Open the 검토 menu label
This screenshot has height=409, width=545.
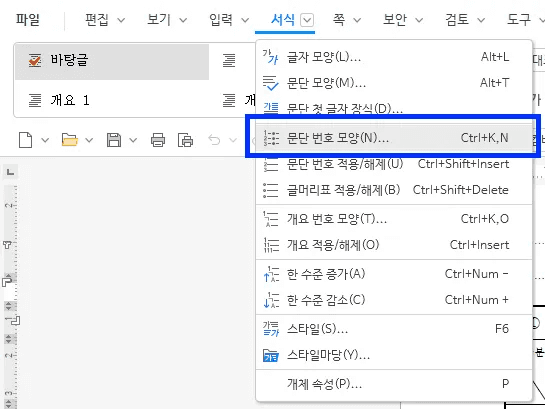pos(457,19)
